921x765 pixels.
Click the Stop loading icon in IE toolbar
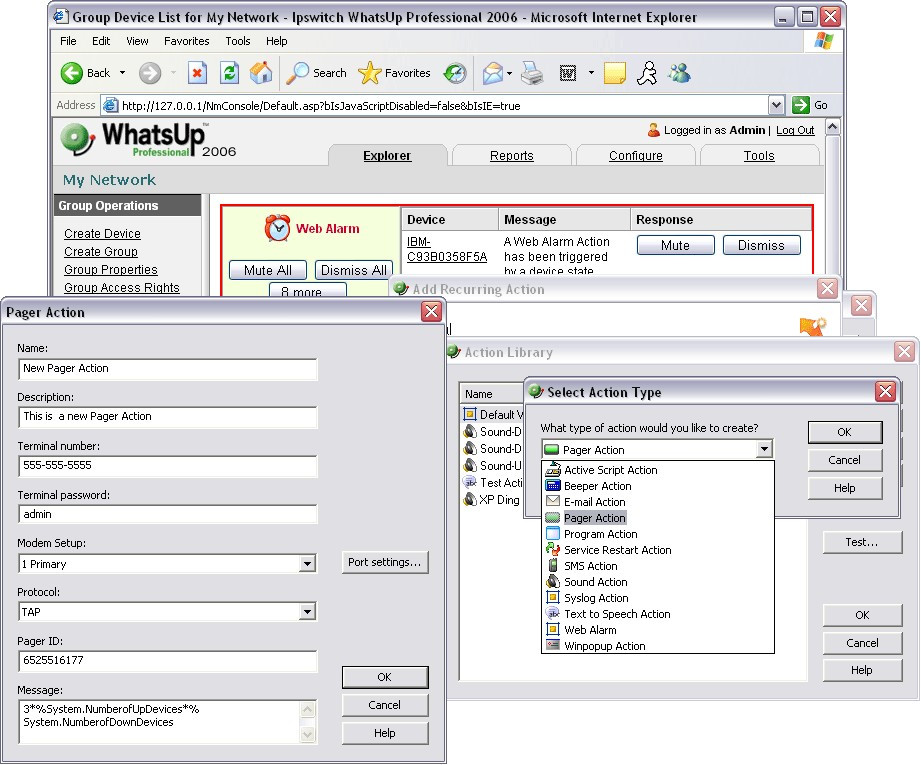pos(197,73)
